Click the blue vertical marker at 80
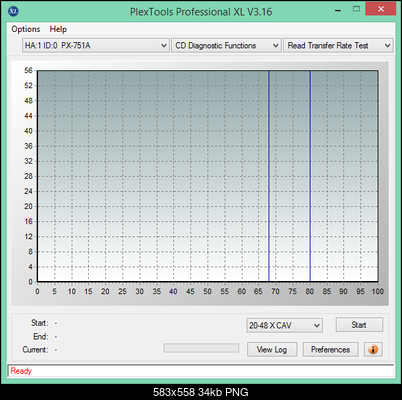Screen dimensions: 402x400 tap(310, 176)
